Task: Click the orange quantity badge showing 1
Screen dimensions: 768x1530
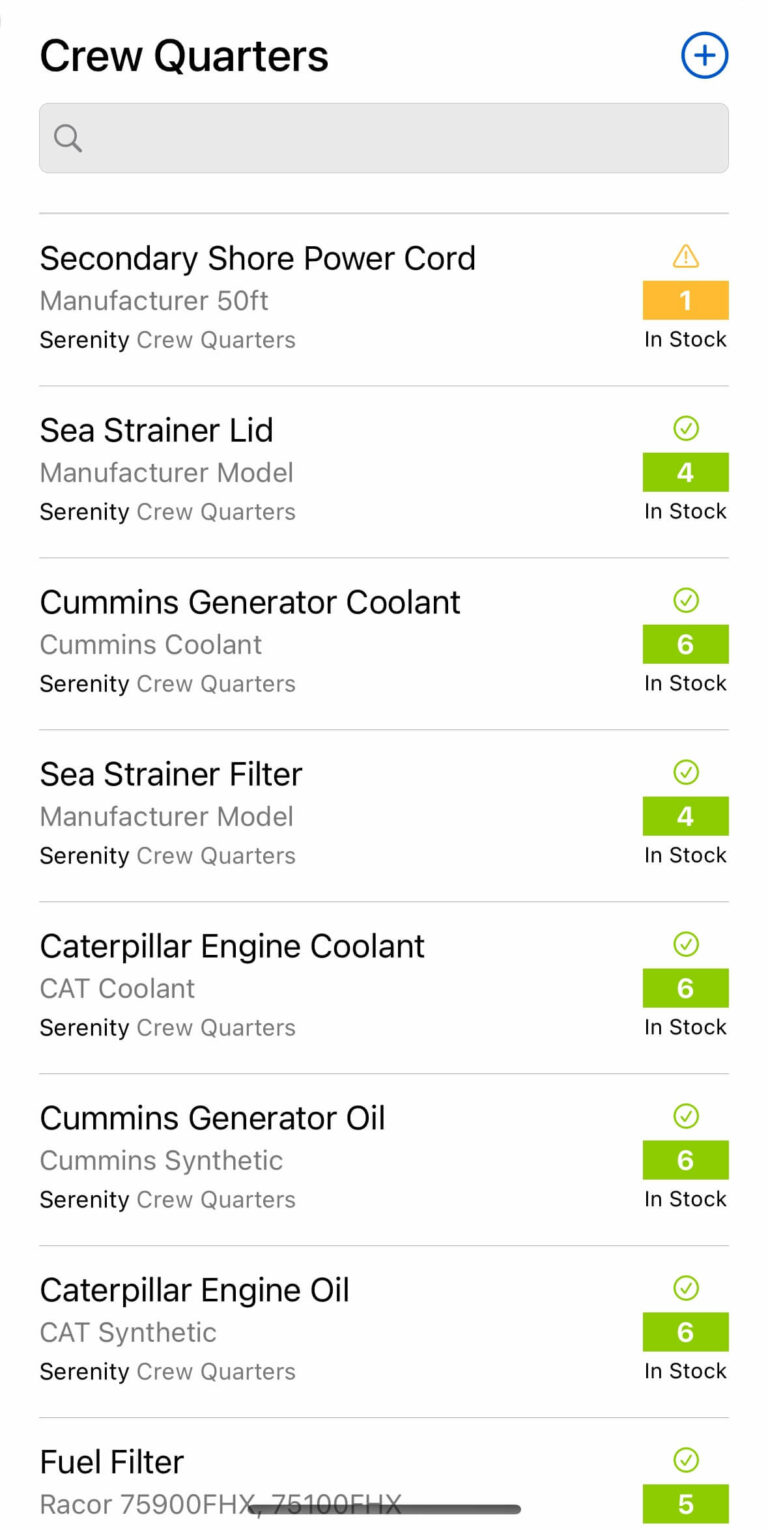Action: (685, 300)
